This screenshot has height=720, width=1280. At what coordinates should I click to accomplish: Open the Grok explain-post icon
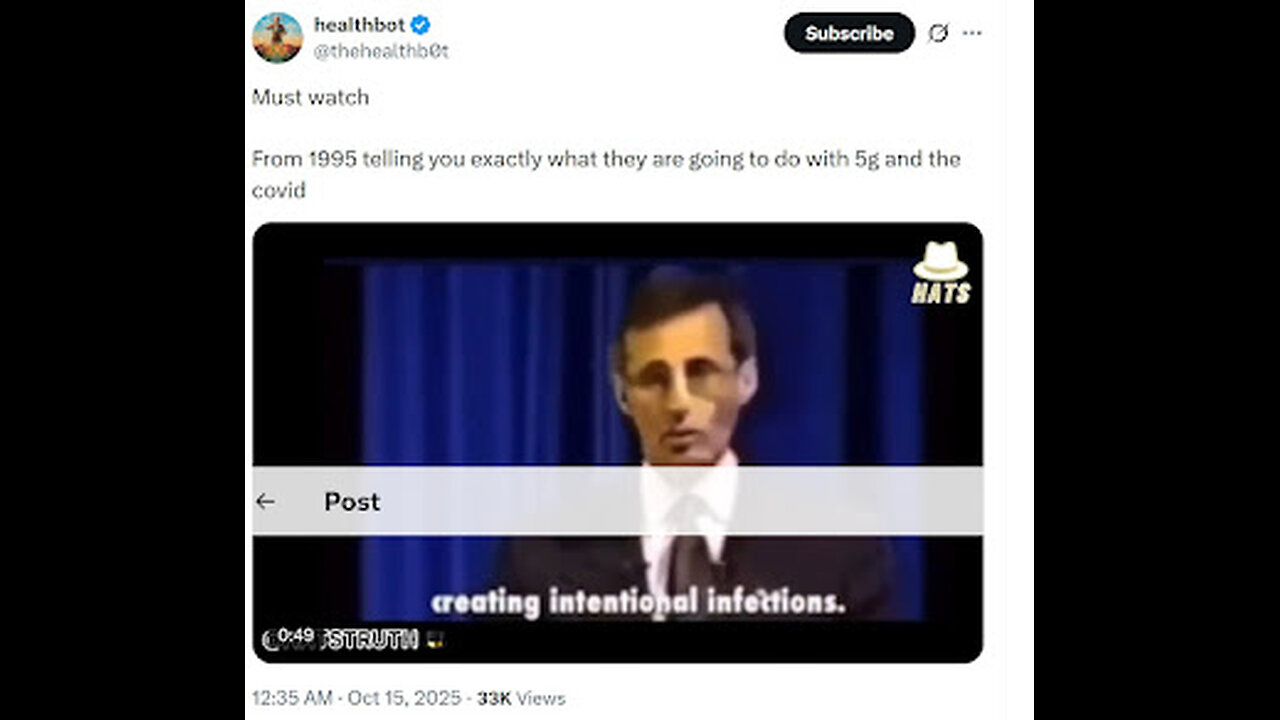tap(938, 33)
